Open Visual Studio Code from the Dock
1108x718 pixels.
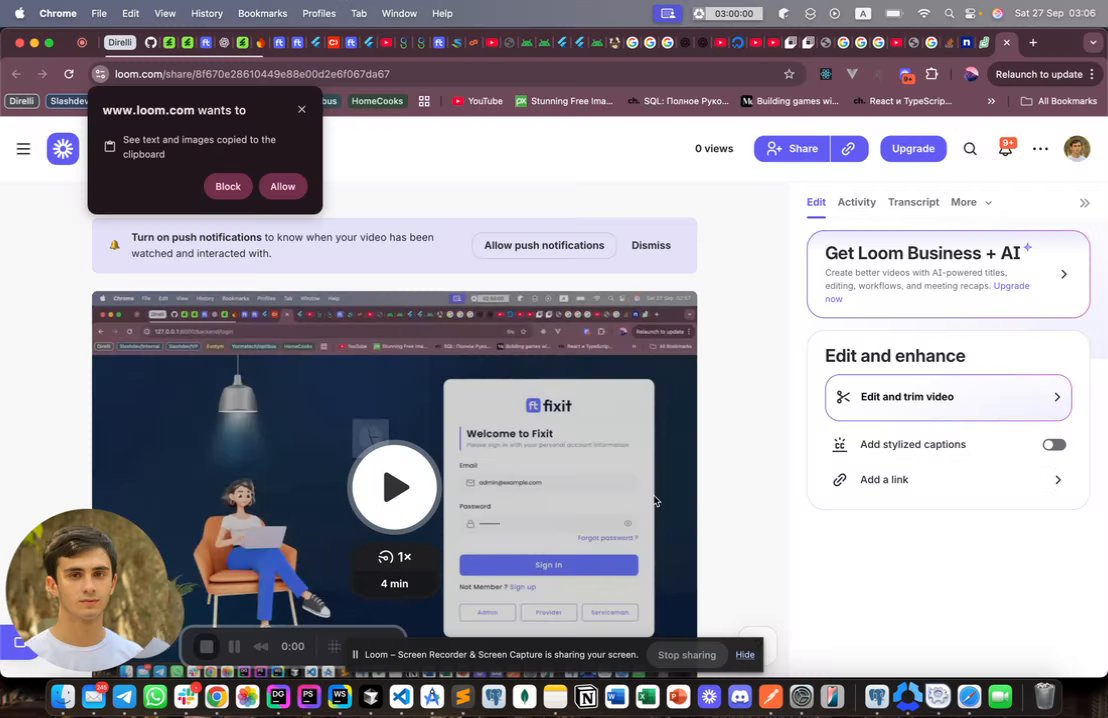coord(401,697)
